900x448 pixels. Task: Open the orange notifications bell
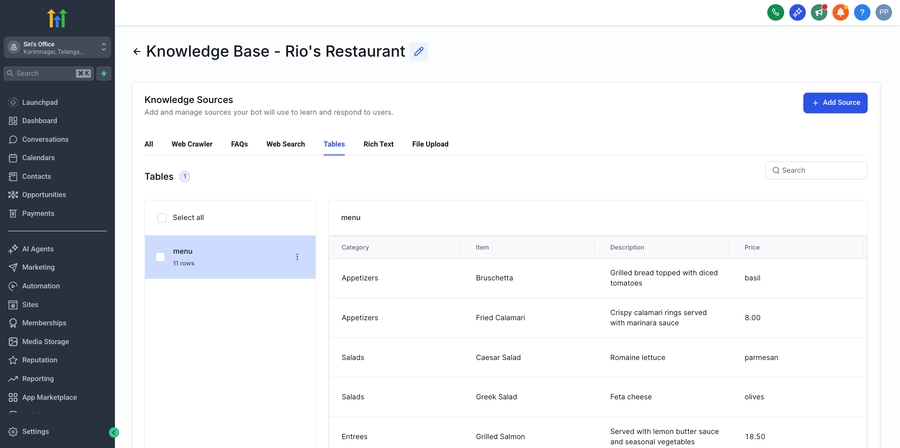tap(840, 12)
